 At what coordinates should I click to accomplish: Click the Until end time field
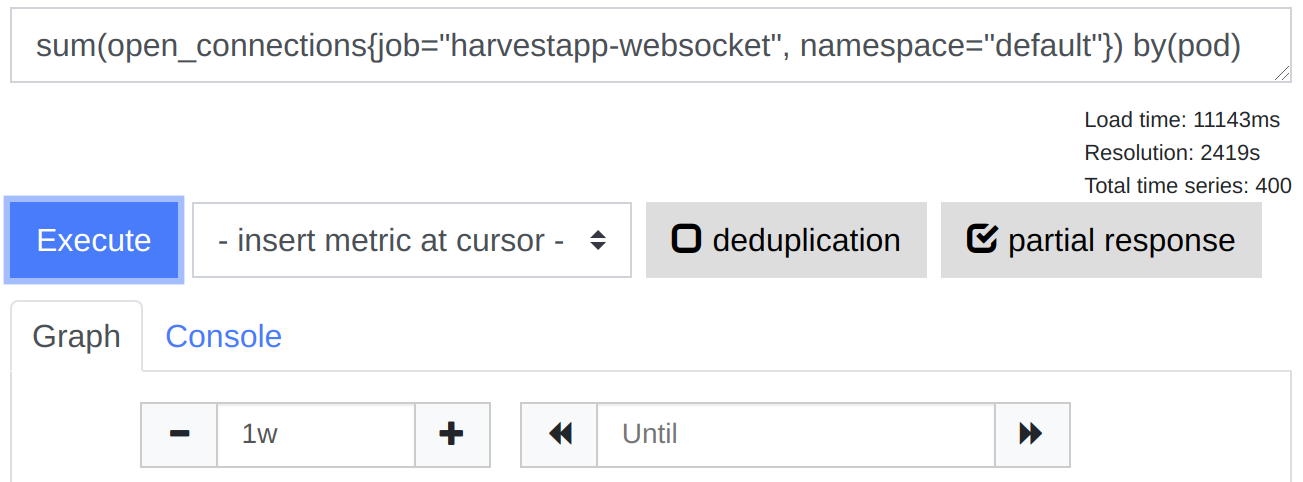796,434
